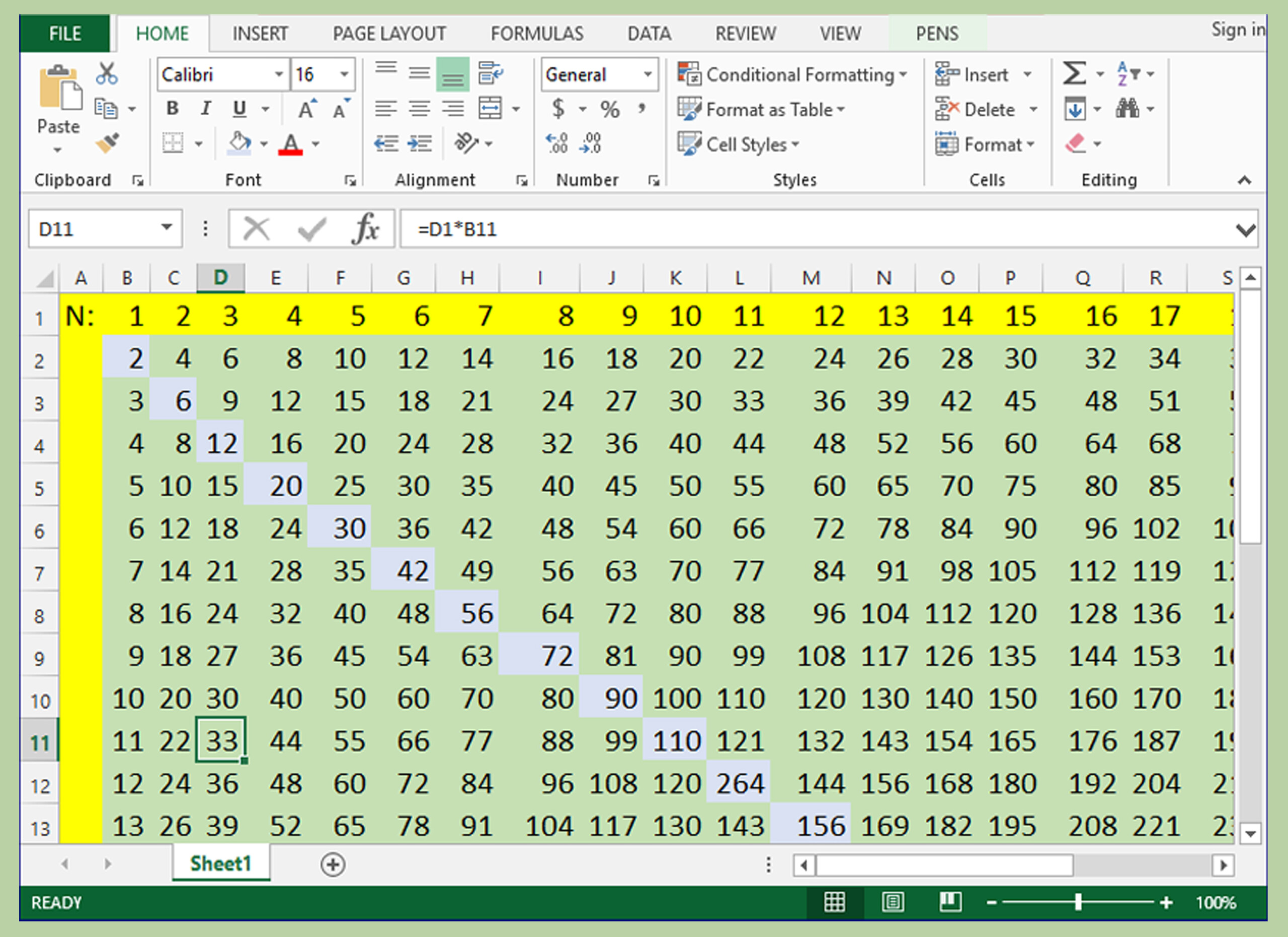This screenshot has width=1288, height=937.
Task: Toggle Underline formatting
Action: coord(238,109)
